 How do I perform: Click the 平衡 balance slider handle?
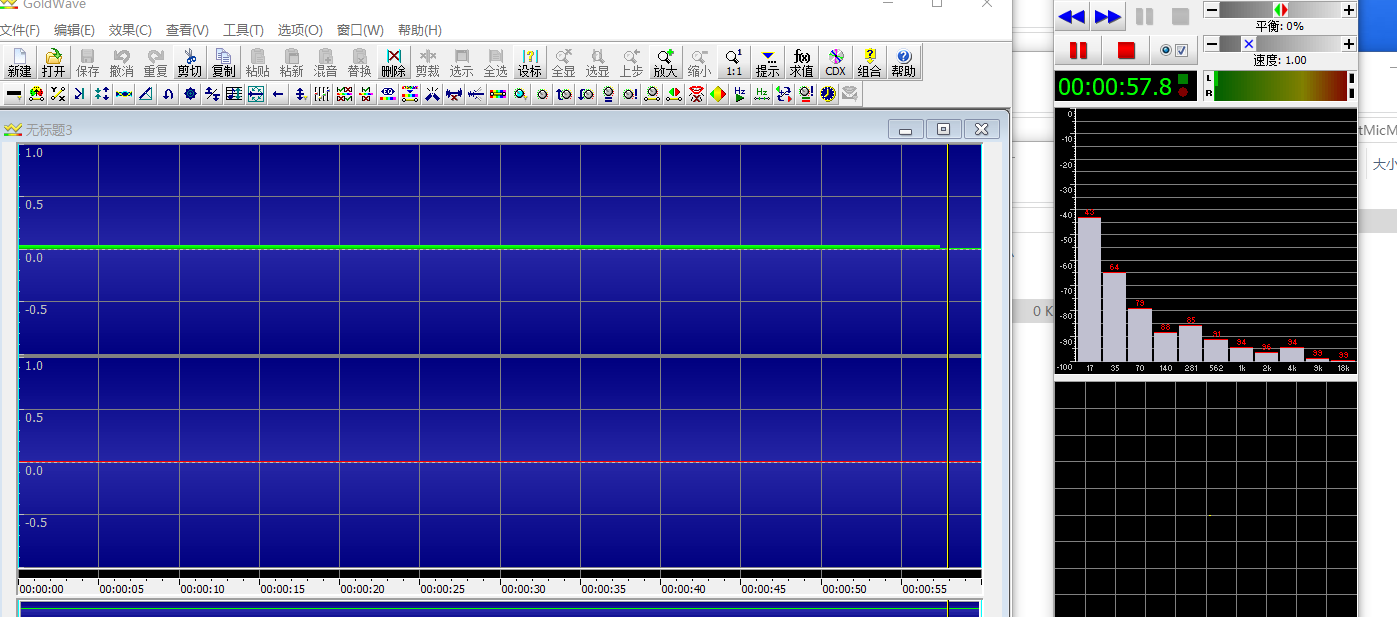coord(1280,9)
